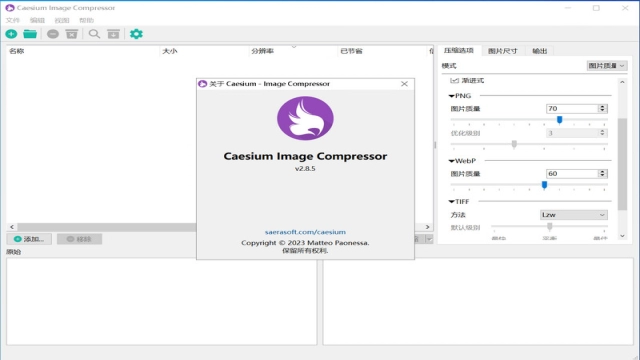
Task: Open the 帮助 (Help) menu
Action: (x=87, y=20)
